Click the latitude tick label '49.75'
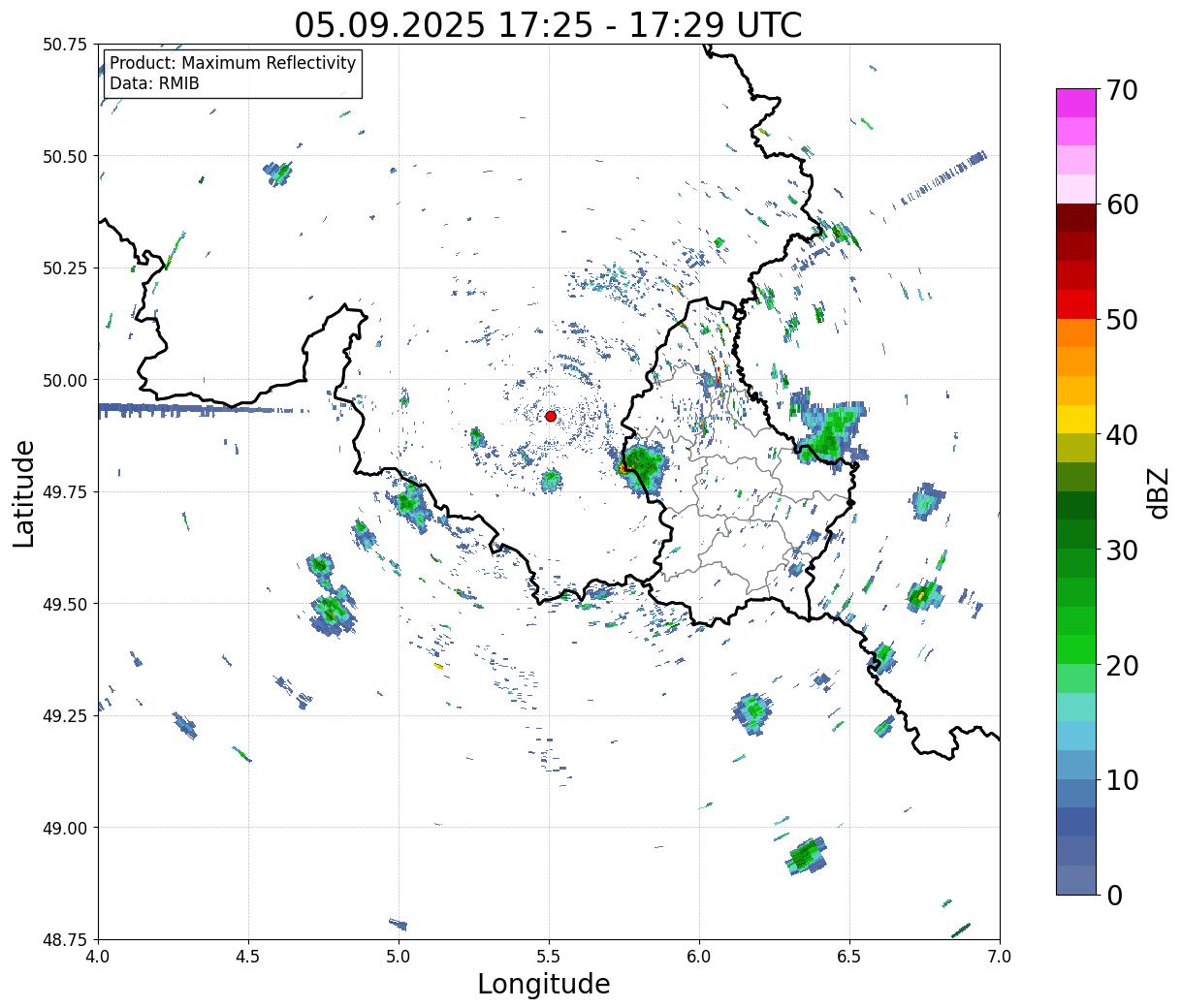The image size is (1182, 1008). 65,492
